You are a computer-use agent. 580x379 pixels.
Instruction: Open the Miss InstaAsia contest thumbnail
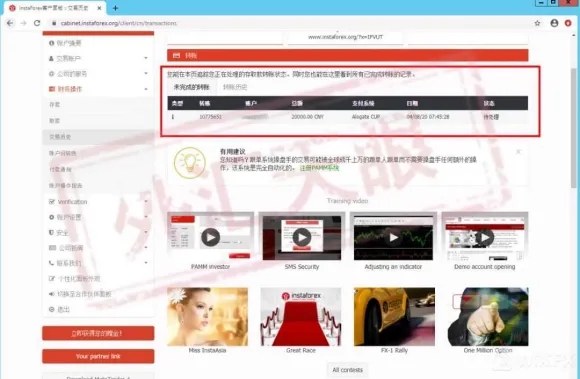click(208, 317)
